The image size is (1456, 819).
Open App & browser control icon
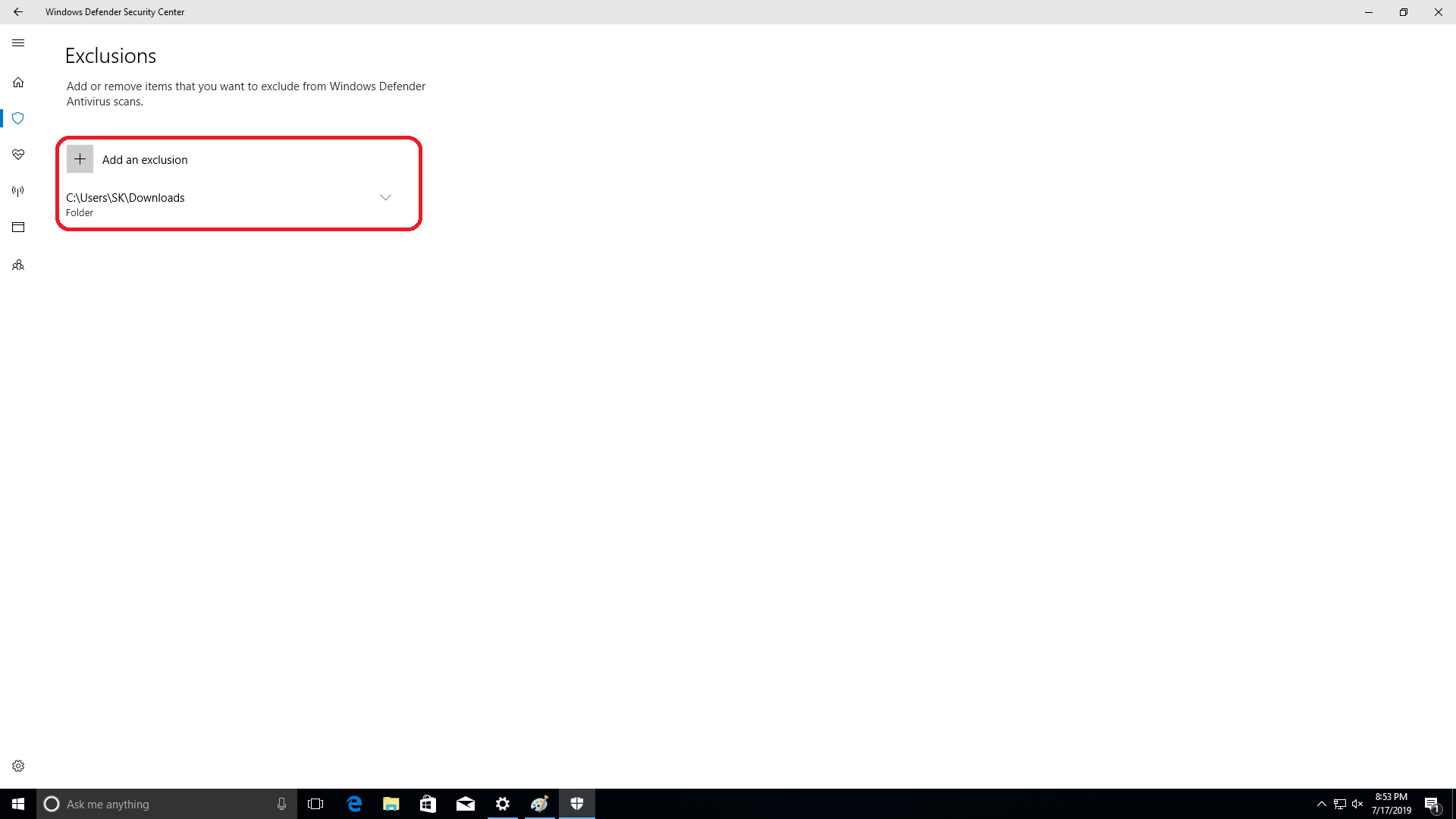pos(18,227)
